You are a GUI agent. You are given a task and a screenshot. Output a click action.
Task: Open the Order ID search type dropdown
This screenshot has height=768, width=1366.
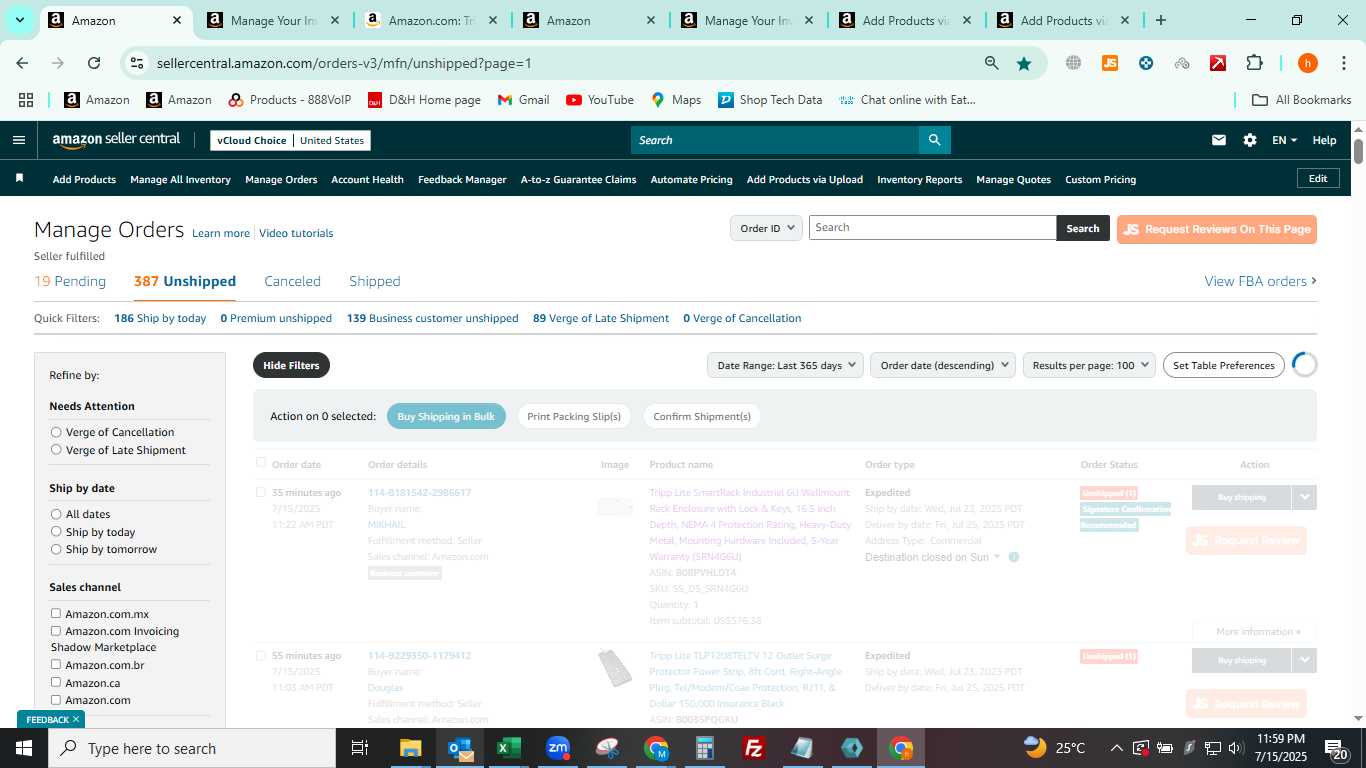pyautogui.click(x=766, y=228)
